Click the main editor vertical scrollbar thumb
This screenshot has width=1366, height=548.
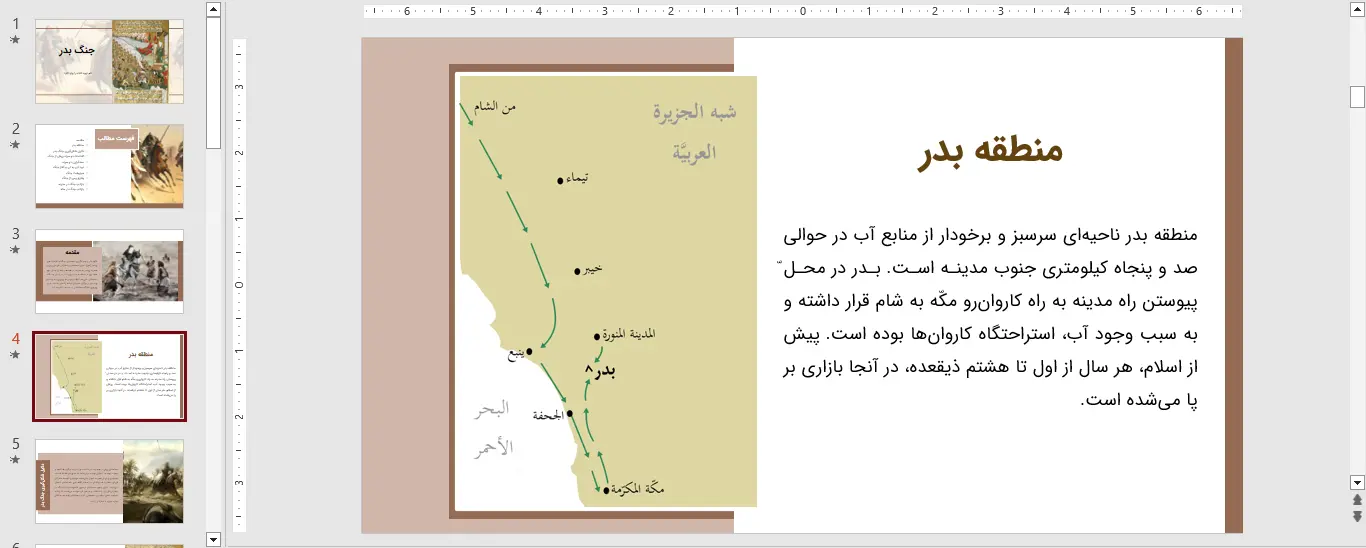click(1357, 96)
